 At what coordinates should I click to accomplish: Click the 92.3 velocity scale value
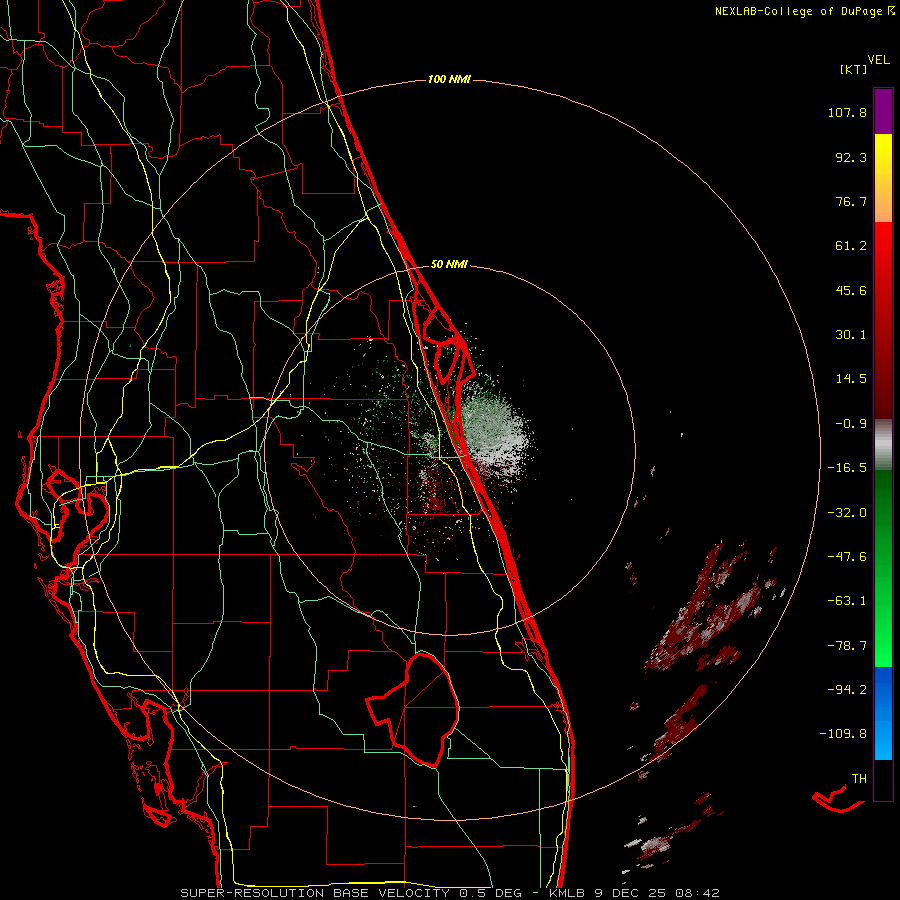click(x=851, y=157)
